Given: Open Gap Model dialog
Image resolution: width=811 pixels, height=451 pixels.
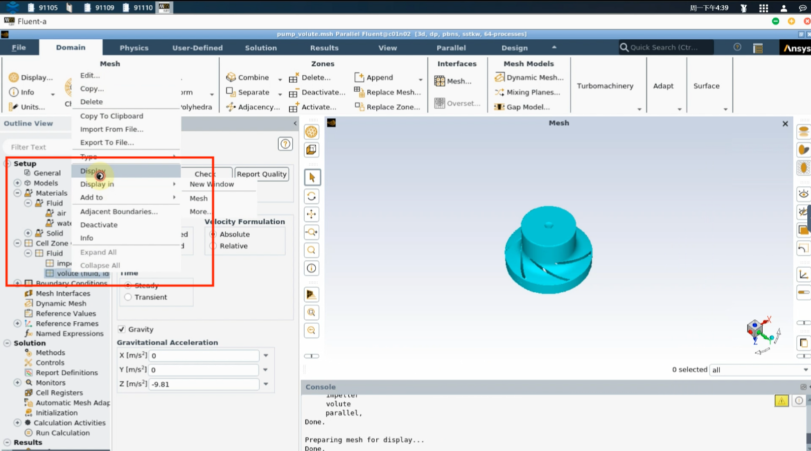Looking at the screenshot, I should (x=522, y=107).
